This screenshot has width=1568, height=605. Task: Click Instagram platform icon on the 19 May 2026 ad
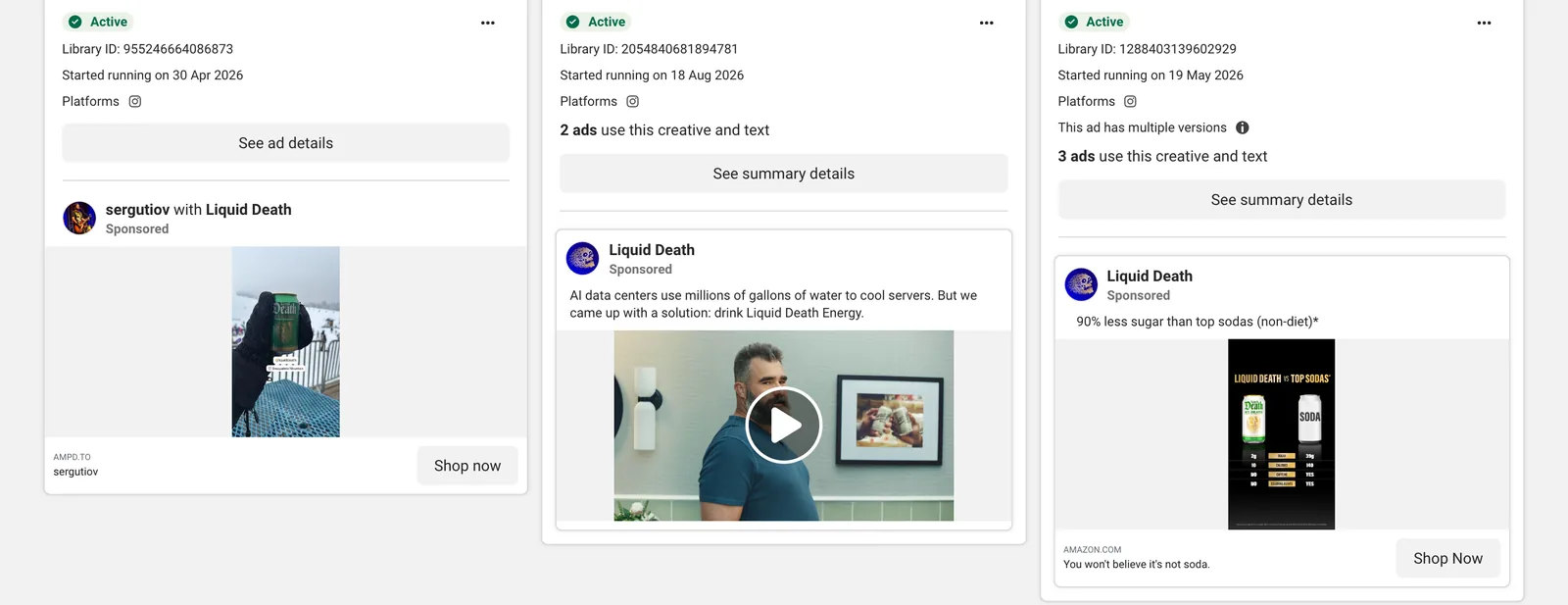[1130, 101]
